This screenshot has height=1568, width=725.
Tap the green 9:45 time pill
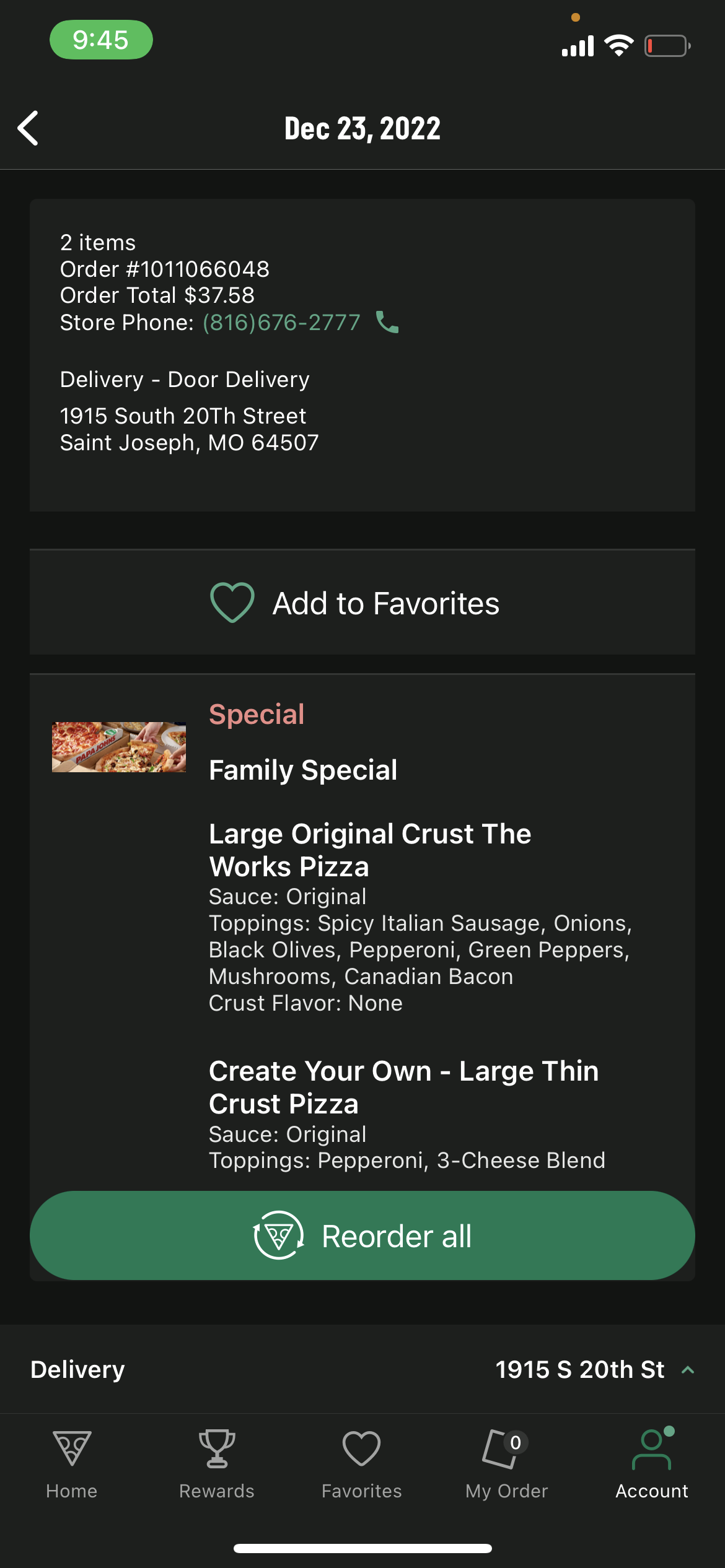[101, 40]
